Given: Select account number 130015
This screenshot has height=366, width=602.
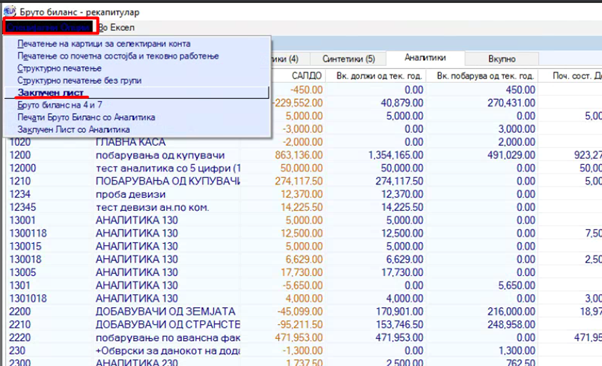Looking at the screenshot, I should (25, 246).
